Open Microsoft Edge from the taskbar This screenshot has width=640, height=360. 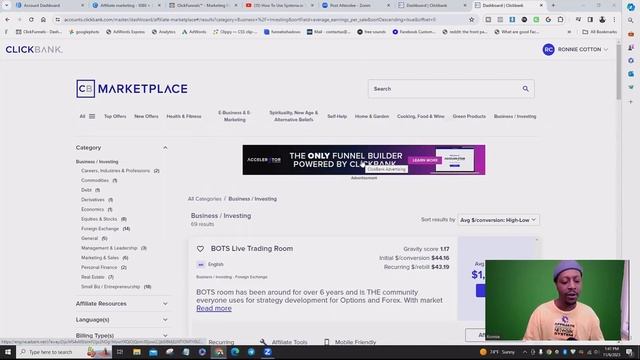click(x=235, y=352)
